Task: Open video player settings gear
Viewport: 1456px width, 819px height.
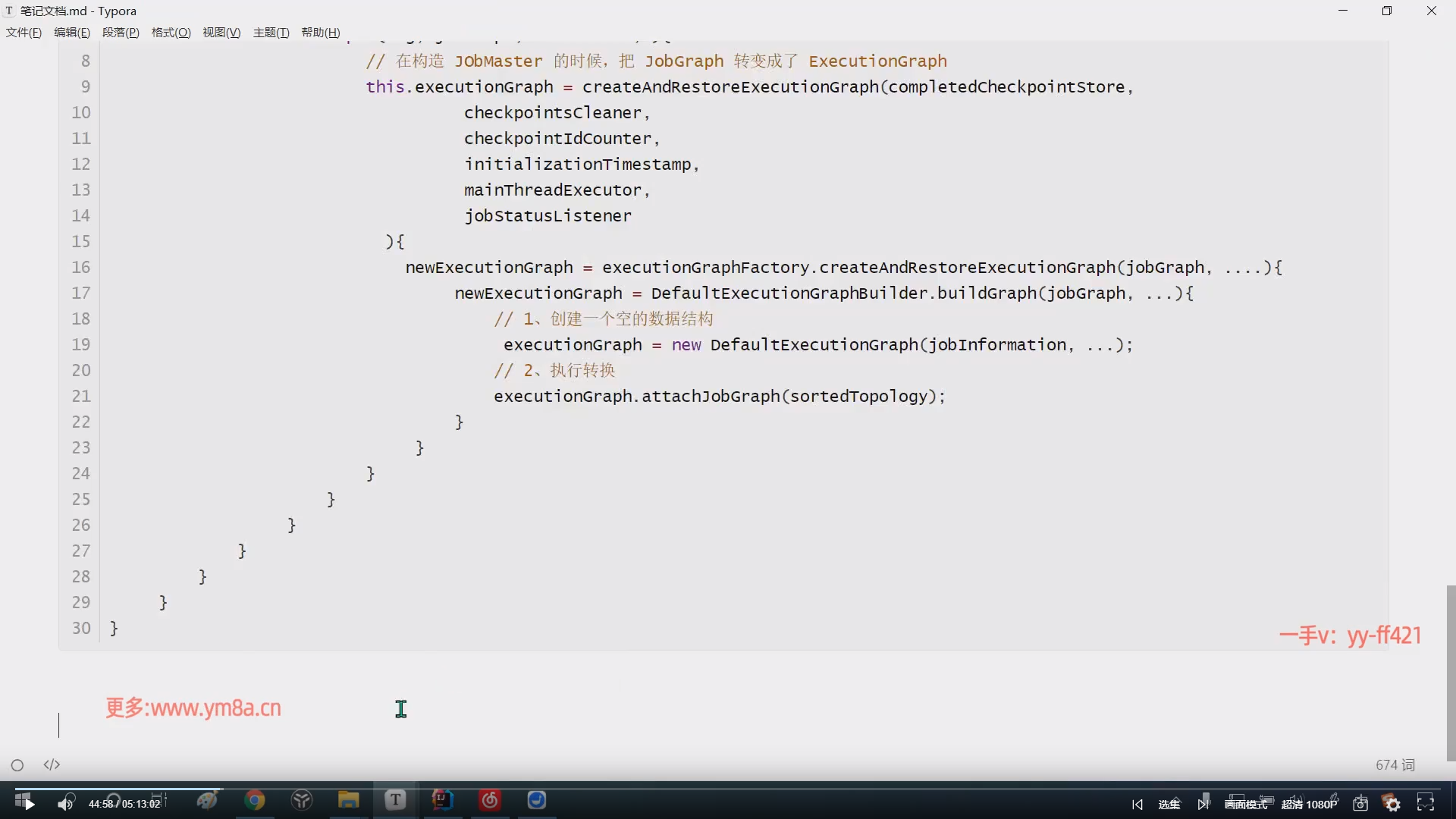Action: click(x=1392, y=804)
